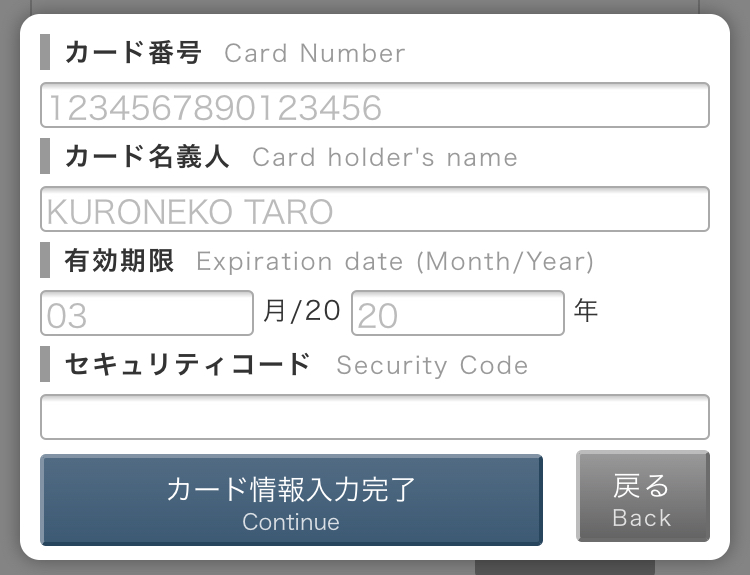Click the カード番号 heading label
Screen dimensions: 750x575
pyautogui.click(x=133, y=52)
